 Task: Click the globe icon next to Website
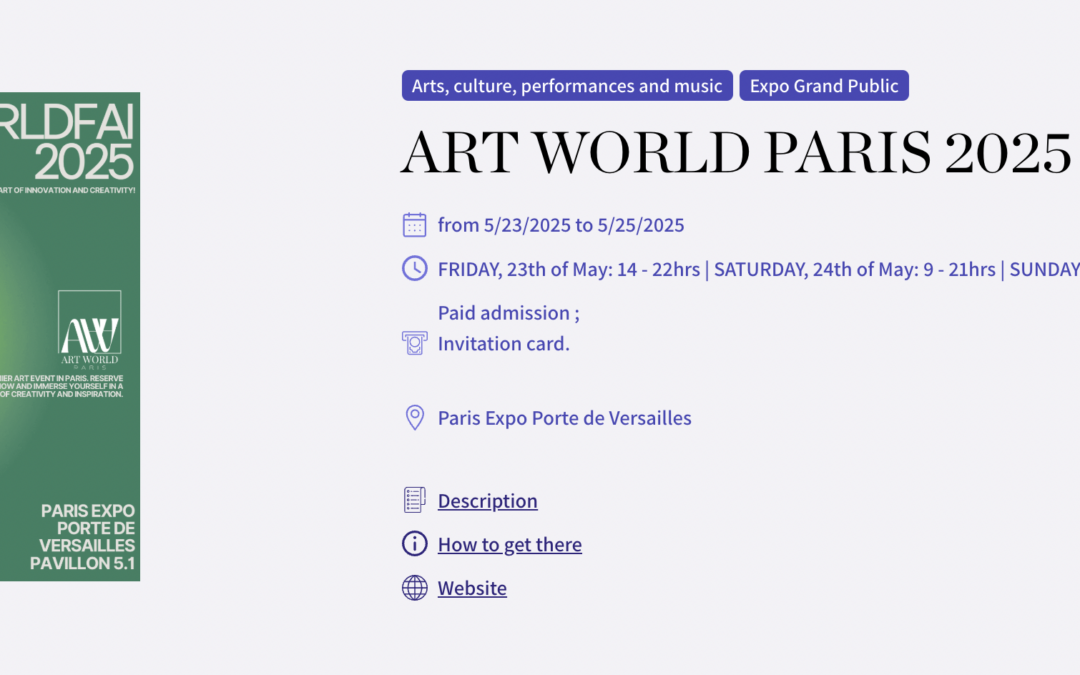[414, 587]
